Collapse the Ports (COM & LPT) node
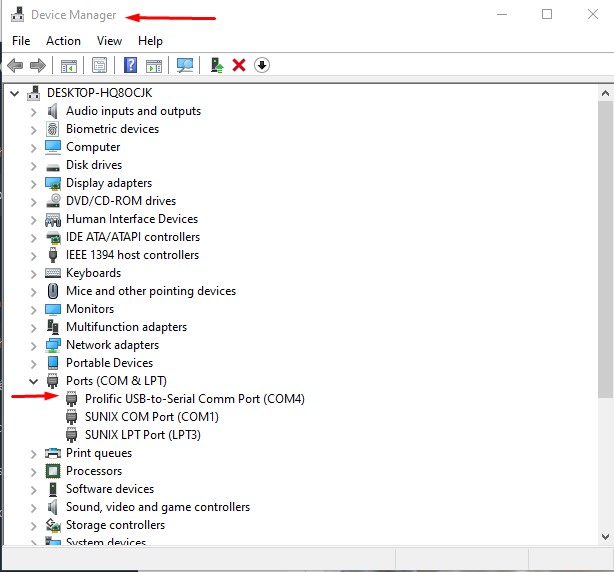Viewport: 614px width, 572px height. tap(33, 381)
